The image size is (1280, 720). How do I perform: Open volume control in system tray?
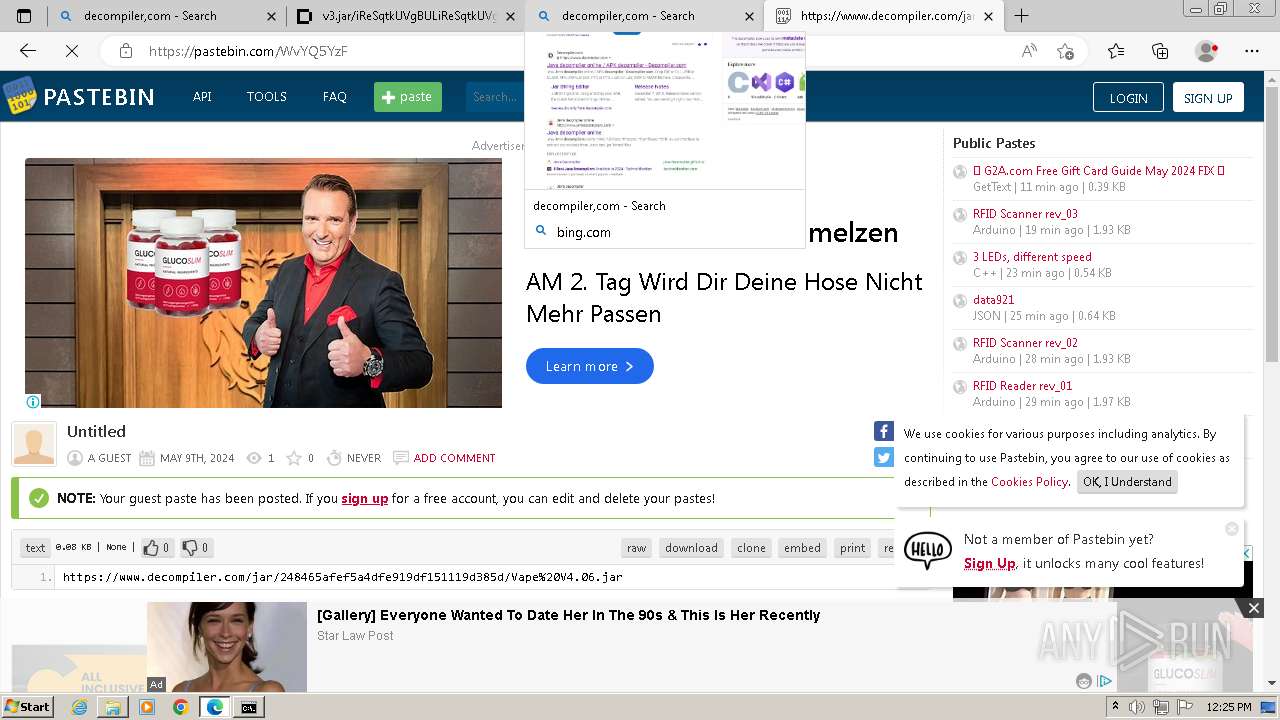click(x=1137, y=707)
